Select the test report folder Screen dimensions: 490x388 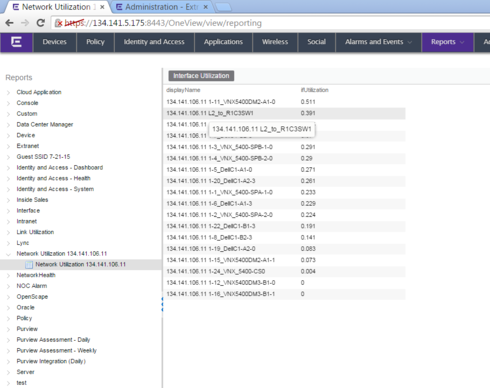(21, 383)
